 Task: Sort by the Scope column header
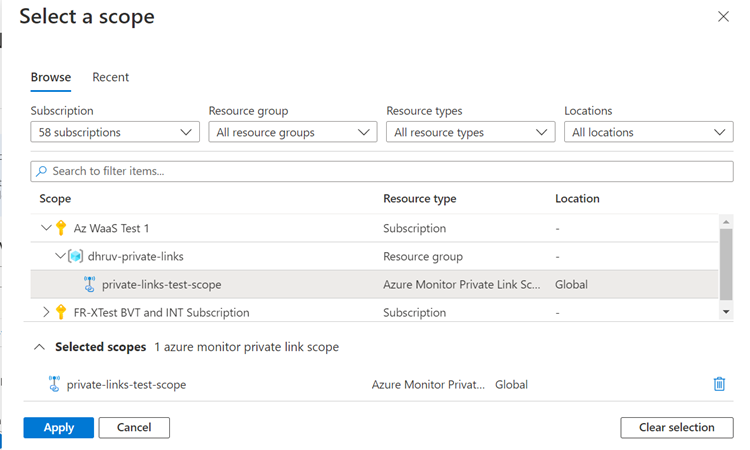(55, 198)
